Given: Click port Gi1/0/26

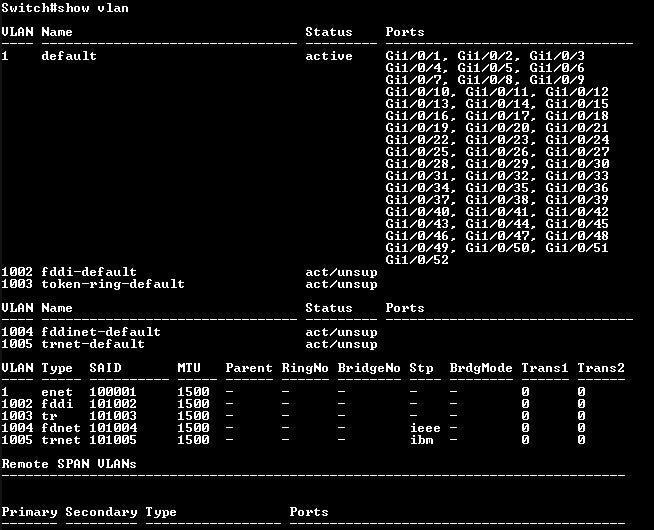Looking at the screenshot, I should tap(497, 152).
